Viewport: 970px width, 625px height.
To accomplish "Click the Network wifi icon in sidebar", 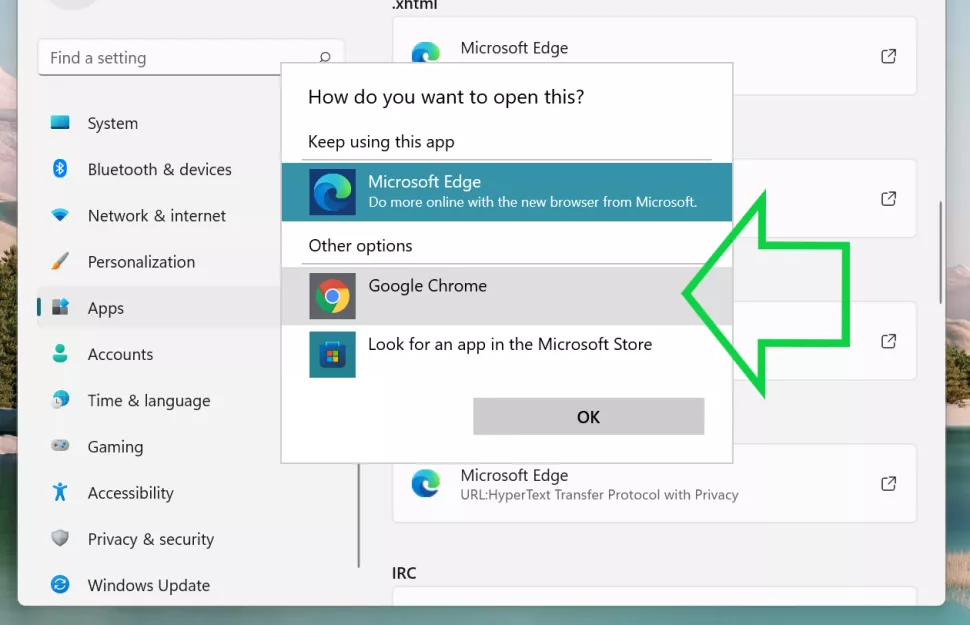I will point(60,215).
